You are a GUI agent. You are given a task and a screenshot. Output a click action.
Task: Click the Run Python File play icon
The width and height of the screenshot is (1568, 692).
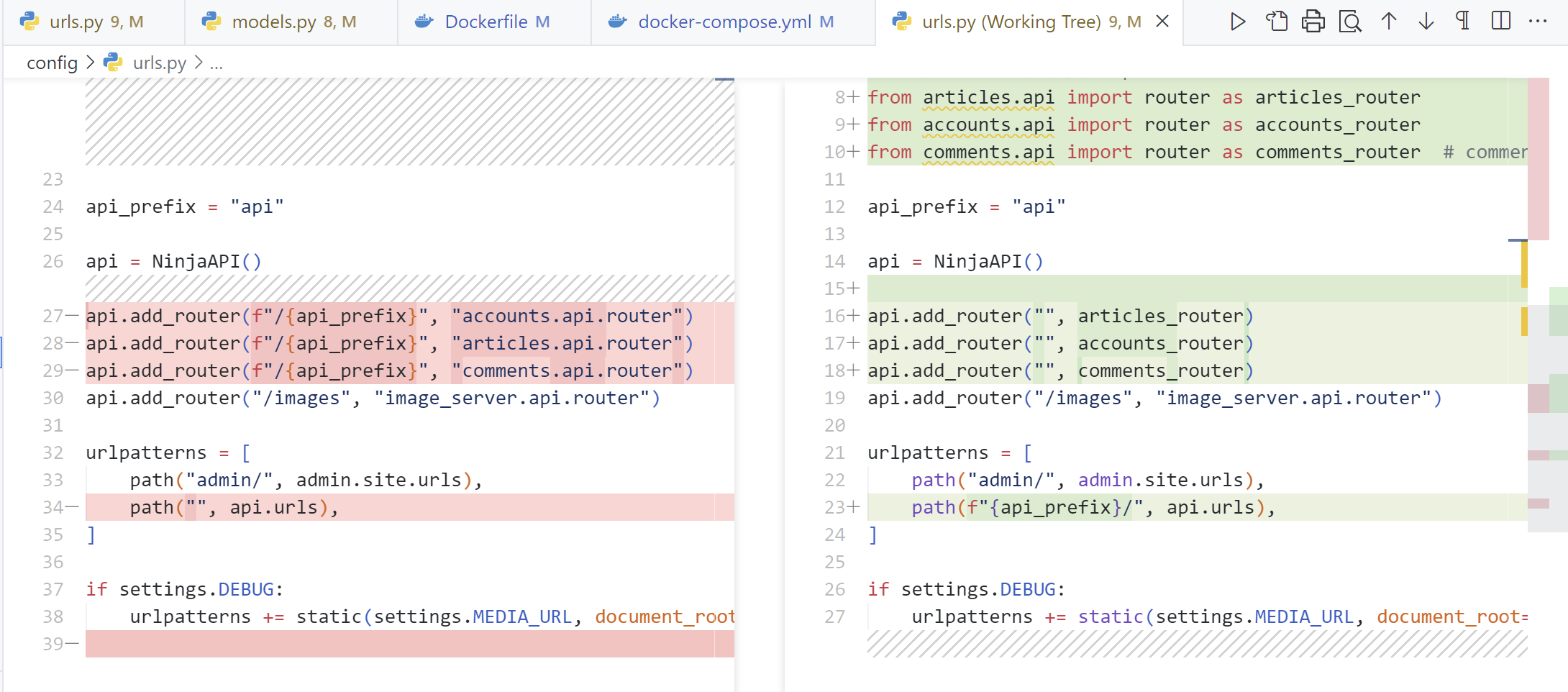pyautogui.click(x=1237, y=22)
